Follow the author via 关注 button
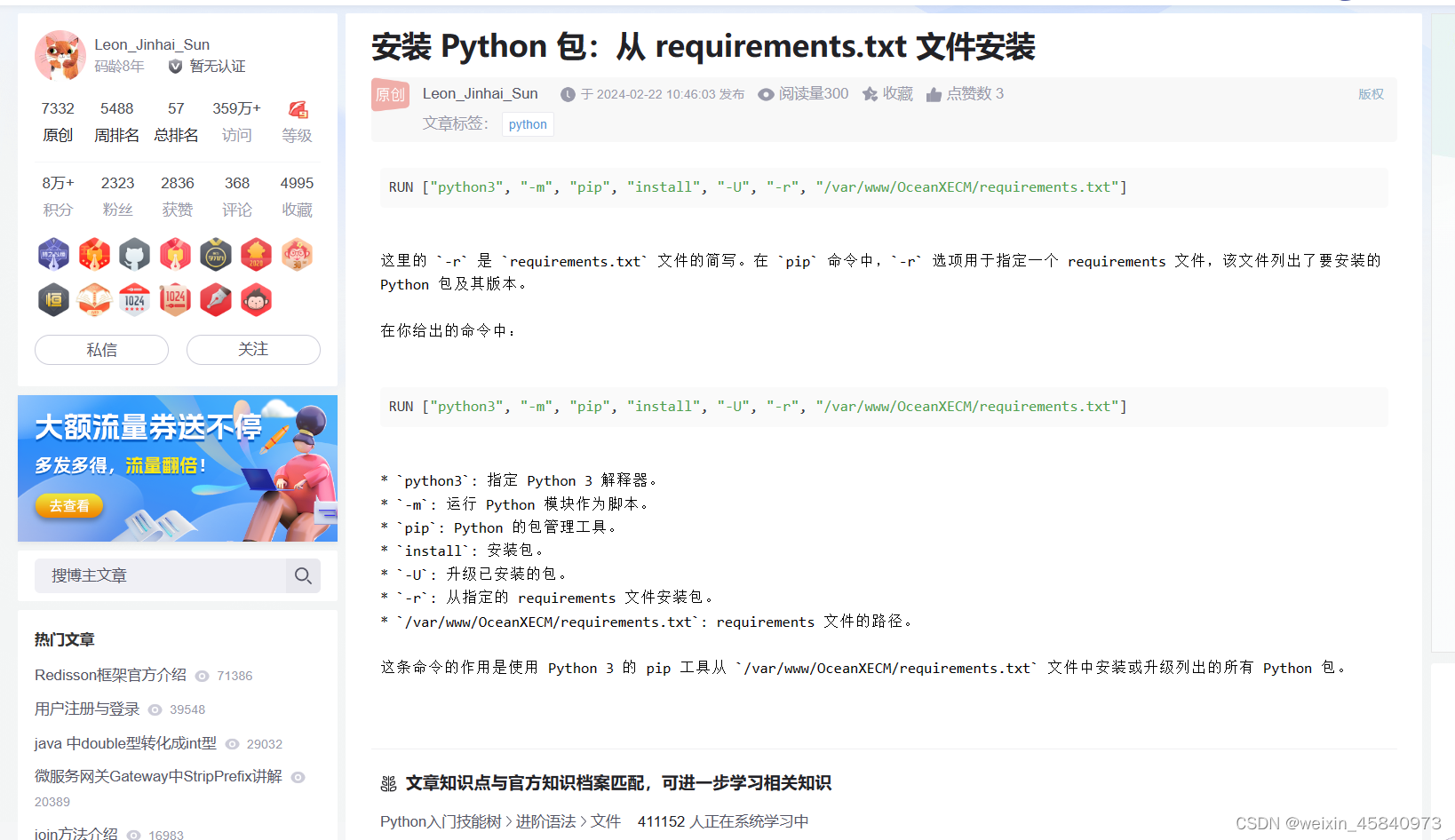The image size is (1455, 840). point(253,350)
